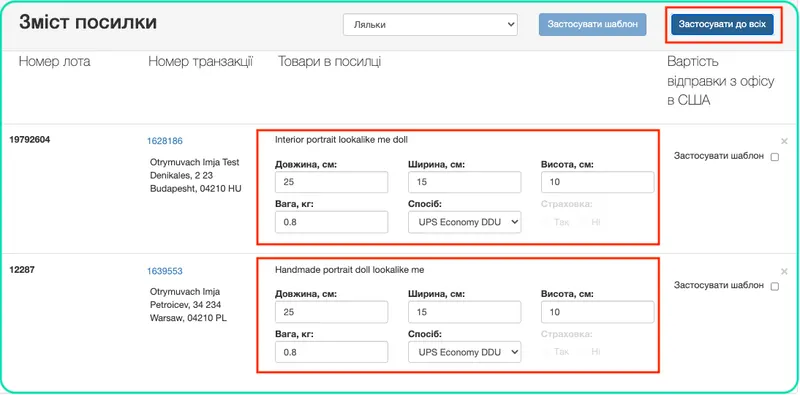Click address line 'Budapesht, 04210 HU'
The image size is (800, 395).
pyautogui.click(x=195, y=189)
